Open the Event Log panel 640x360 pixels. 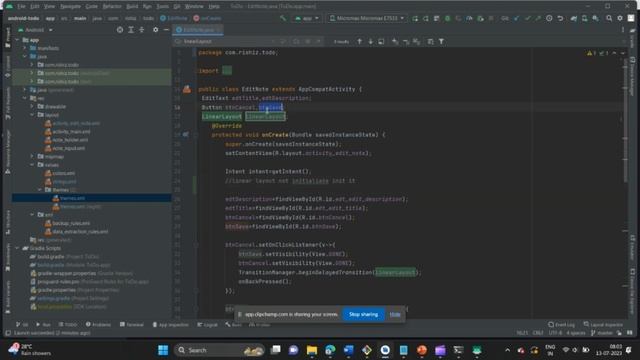pyautogui.click(x=562, y=324)
